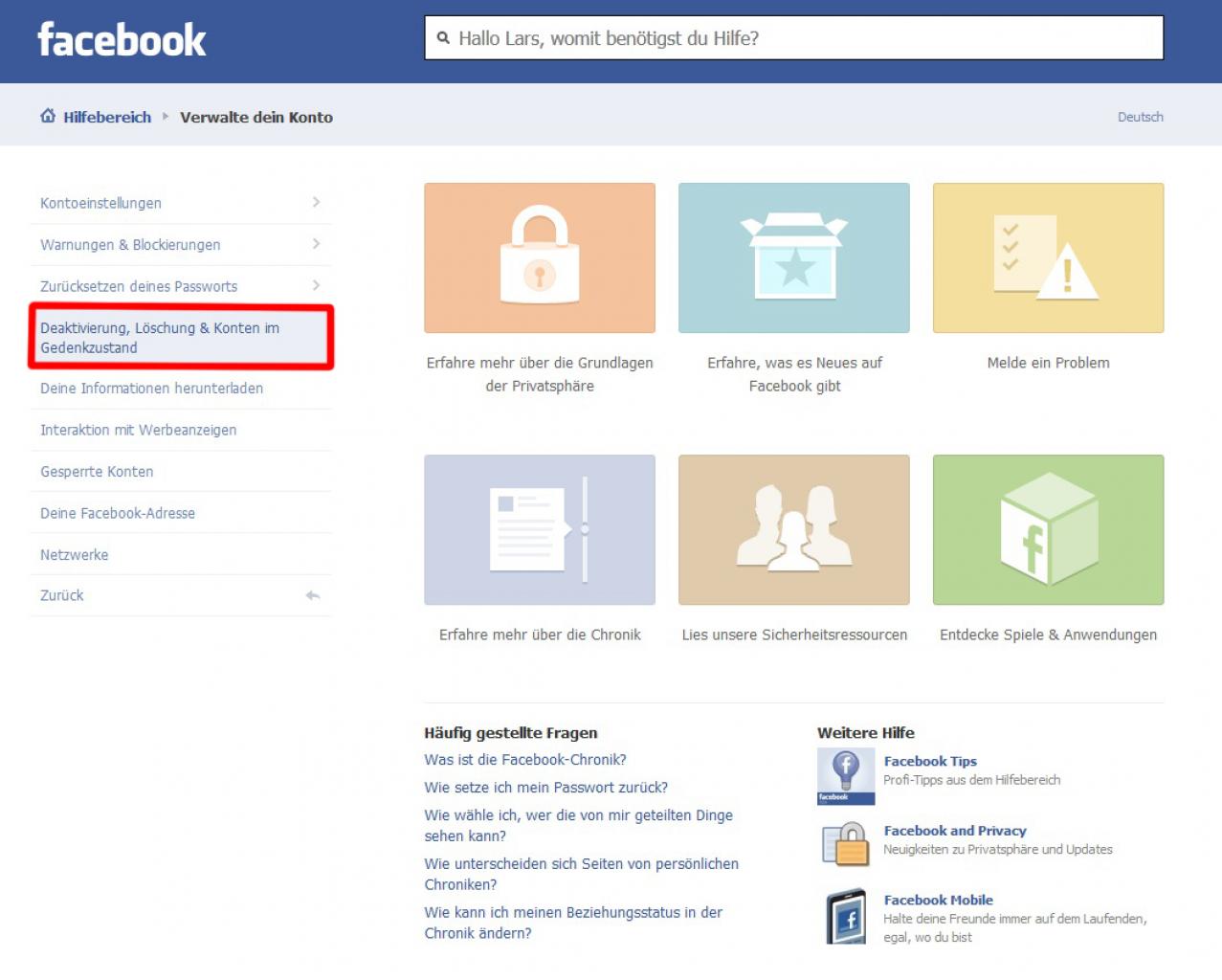This screenshot has height=980, width=1222.
Task: Click the 'Melde ein Problem' label
Action: tap(1049, 363)
